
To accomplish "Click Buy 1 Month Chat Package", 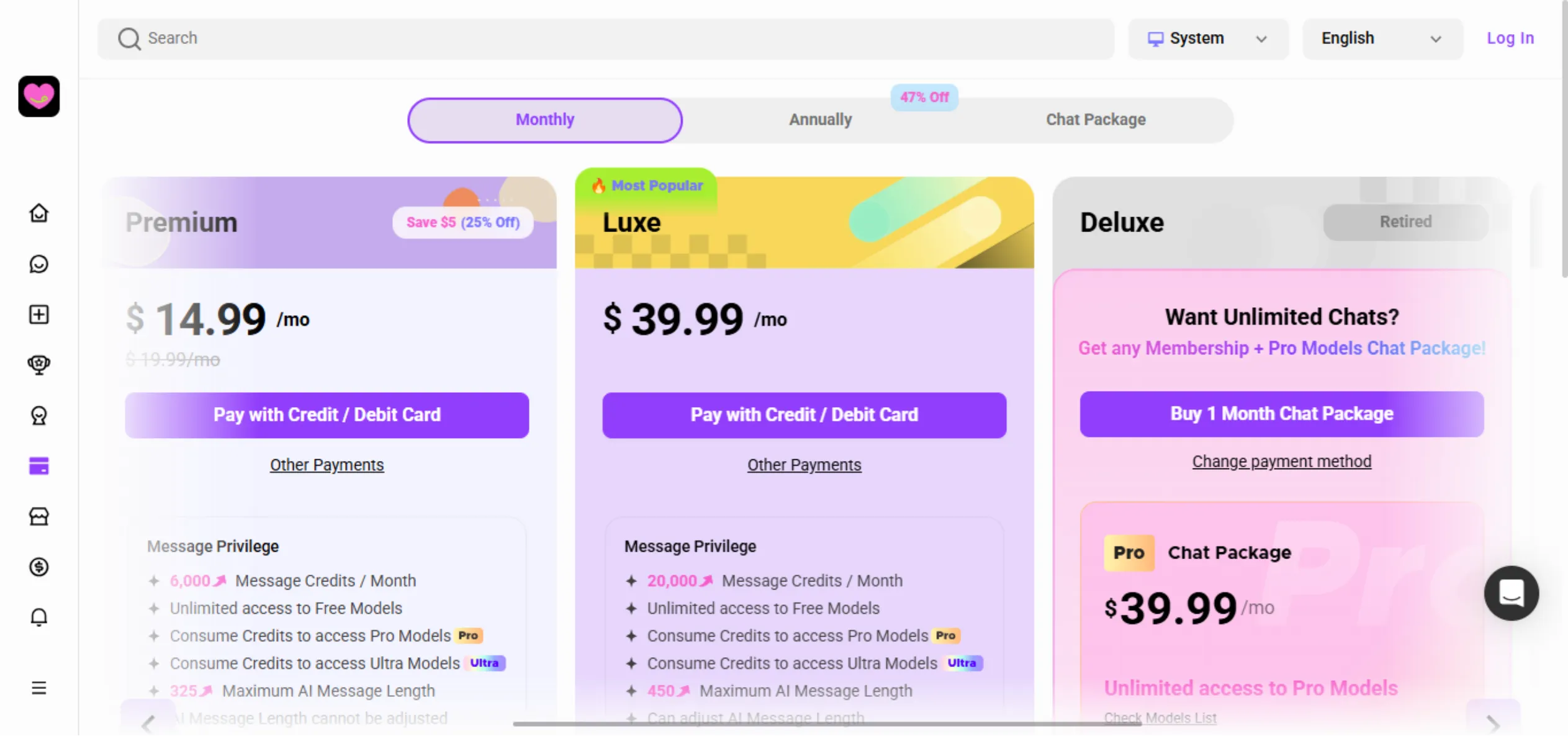I will coord(1281,414).
